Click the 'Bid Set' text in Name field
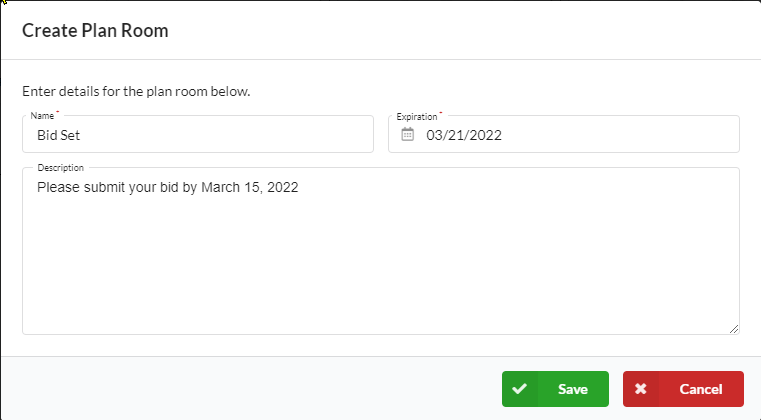This screenshot has width=761, height=420. 58,135
